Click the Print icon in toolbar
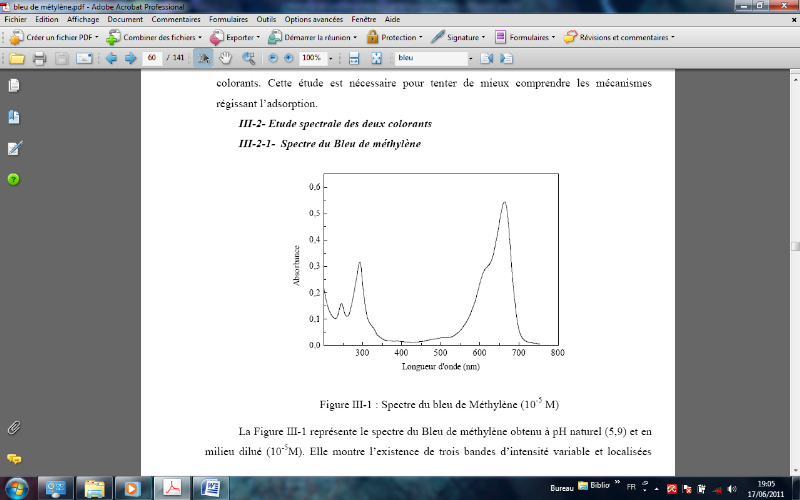This screenshot has height=500, width=800. pos(39,58)
